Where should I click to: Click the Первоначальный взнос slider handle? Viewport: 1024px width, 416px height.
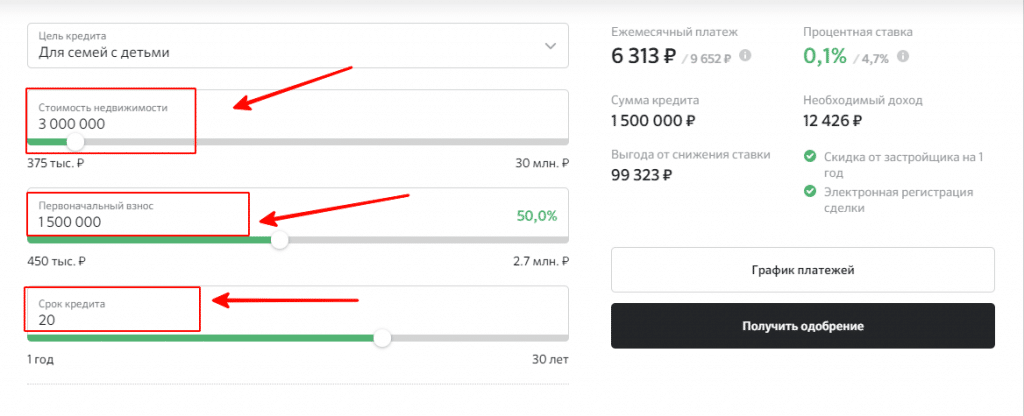[x=280, y=240]
